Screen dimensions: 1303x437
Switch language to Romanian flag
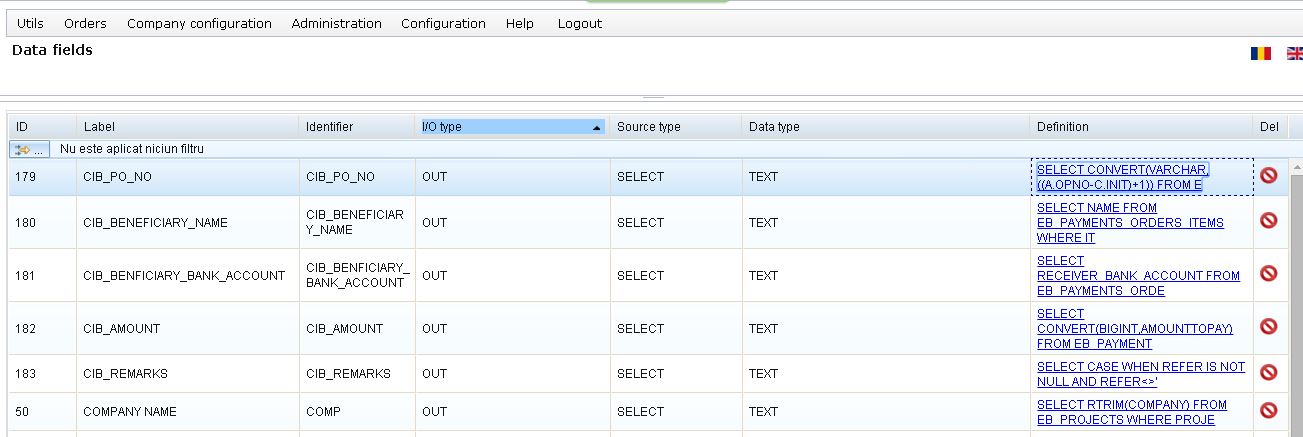click(x=1260, y=53)
